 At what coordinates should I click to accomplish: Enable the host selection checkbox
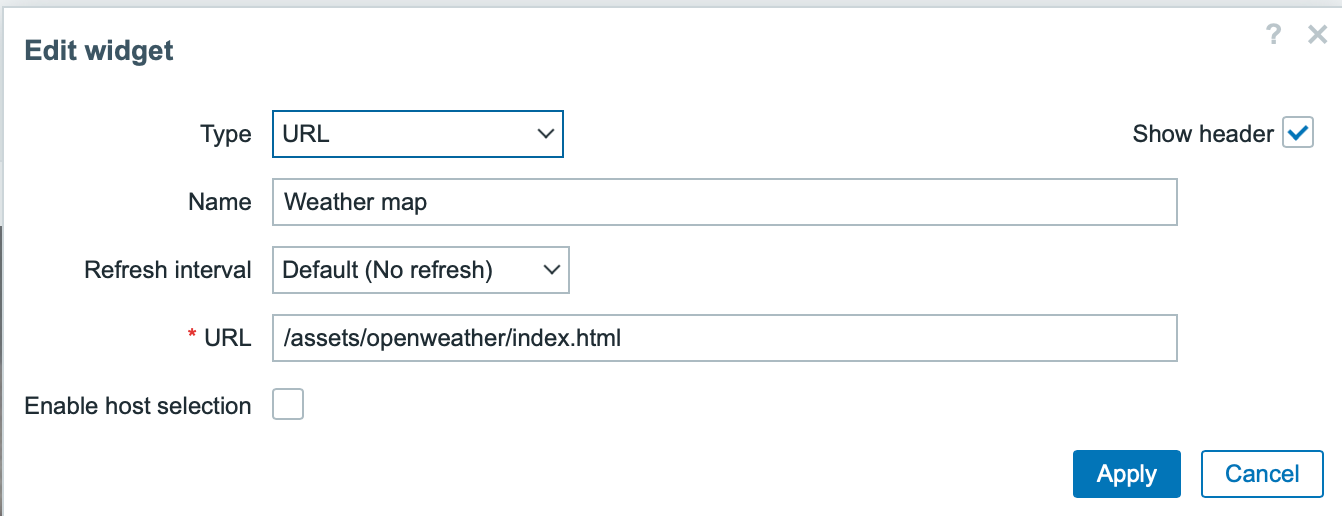point(288,405)
